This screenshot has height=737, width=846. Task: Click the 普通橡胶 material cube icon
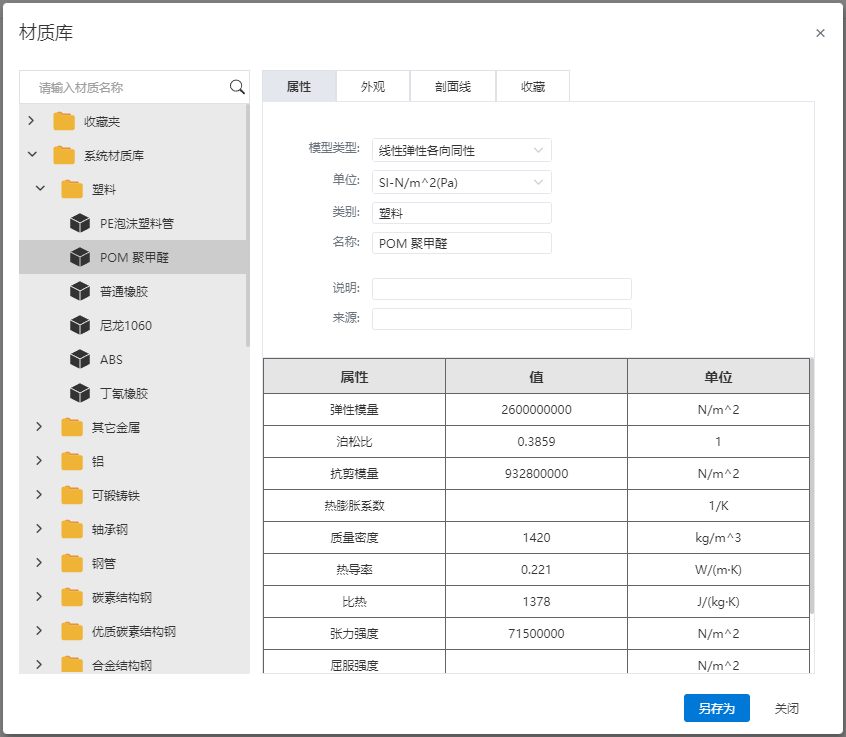click(80, 291)
